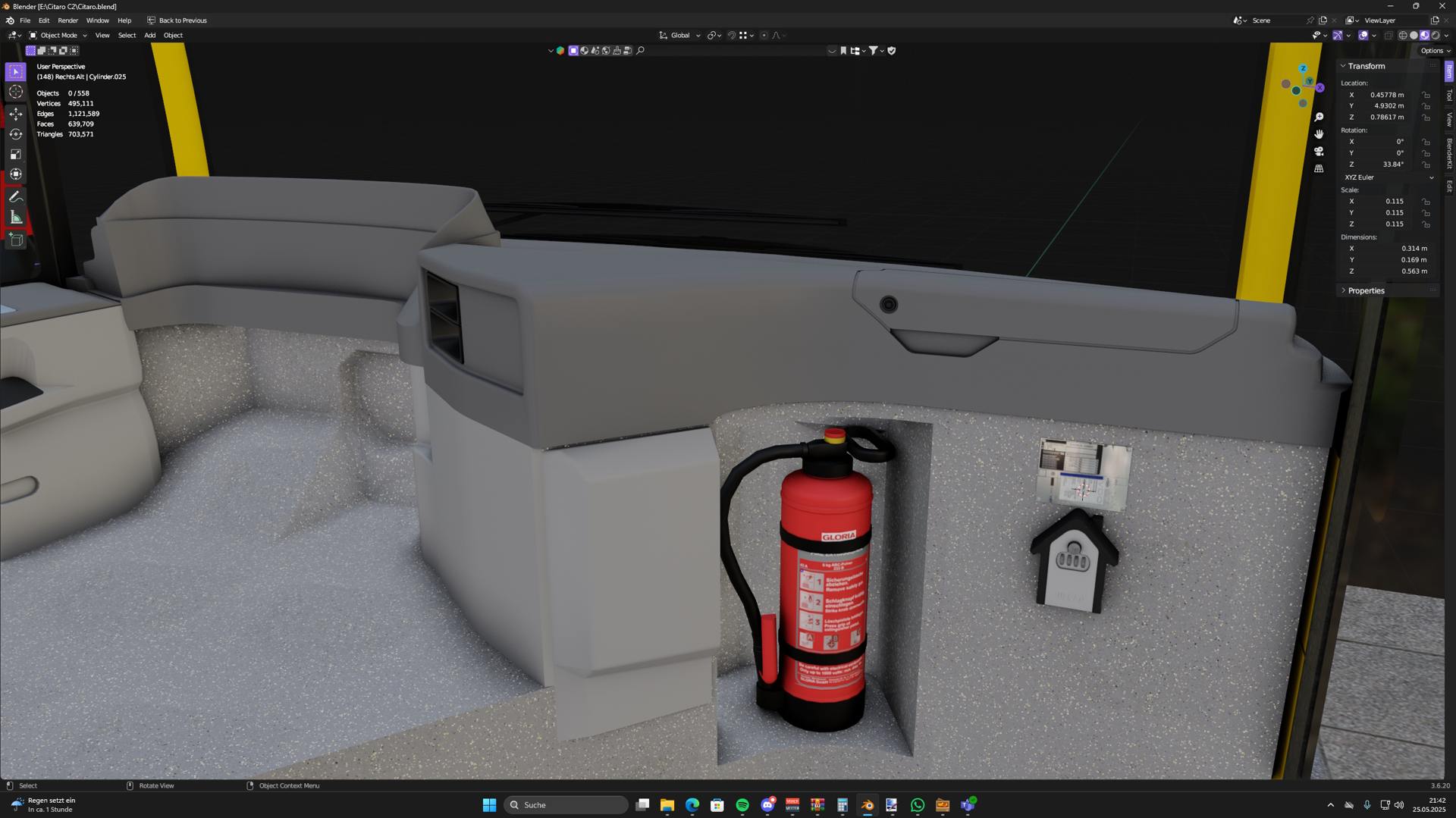The height and width of the screenshot is (818, 1456).
Task: Open the Options dropdown
Action: pos(1435,51)
